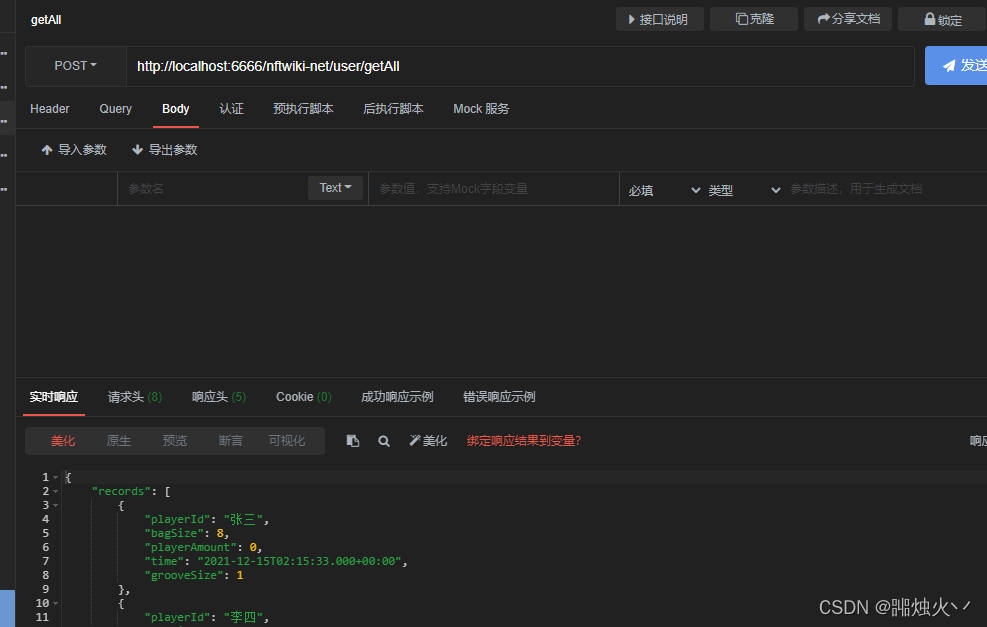The height and width of the screenshot is (627, 987).
Task: Expand the 必填 required dropdown
Action: coord(664,190)
